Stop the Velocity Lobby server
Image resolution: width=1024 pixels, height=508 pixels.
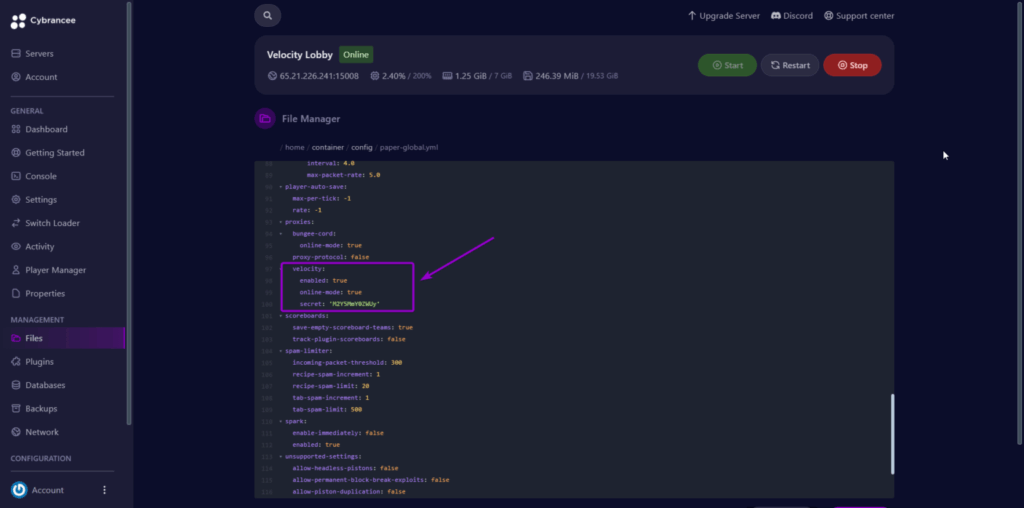coord(852,65)
